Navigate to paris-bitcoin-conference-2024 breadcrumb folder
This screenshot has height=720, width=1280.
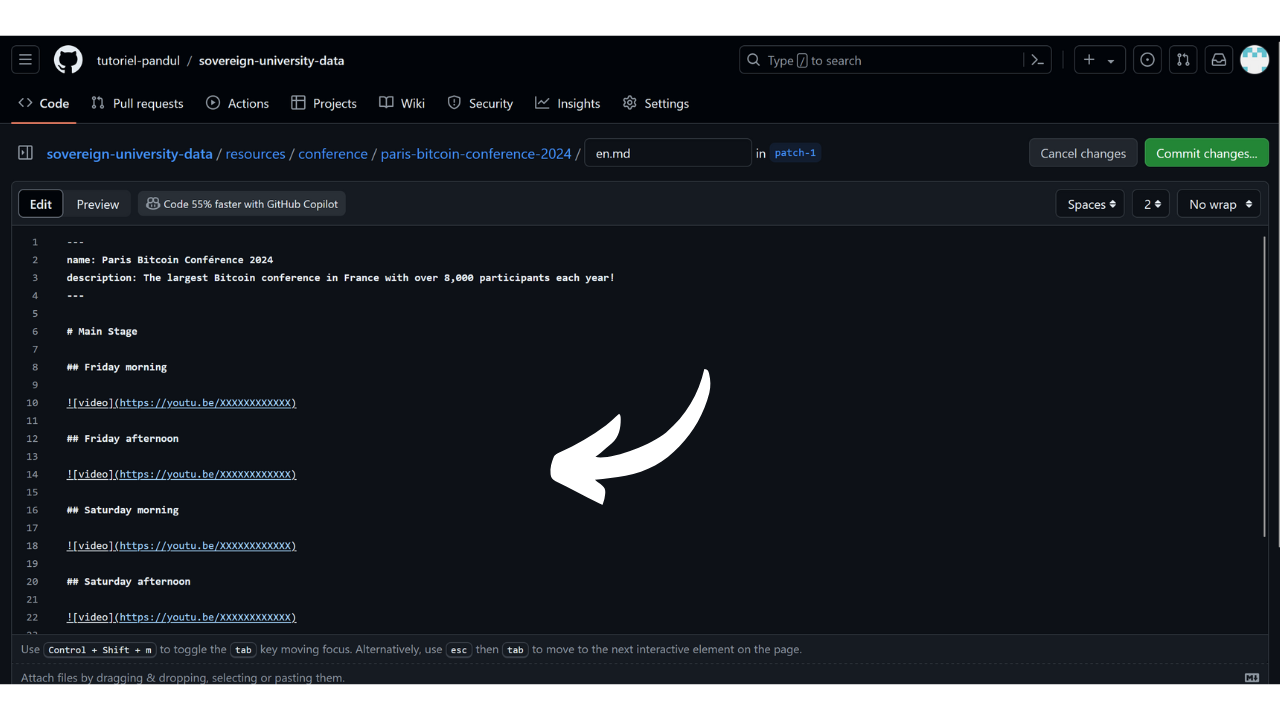476,153
